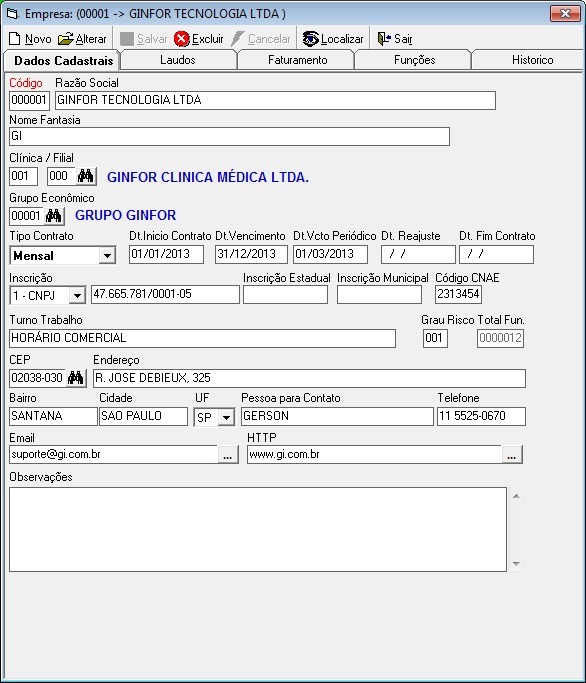Image resolution: width=586 pixels, height=683 pixels.
Task: Click the Observações text area
Action: pos(258,529)
